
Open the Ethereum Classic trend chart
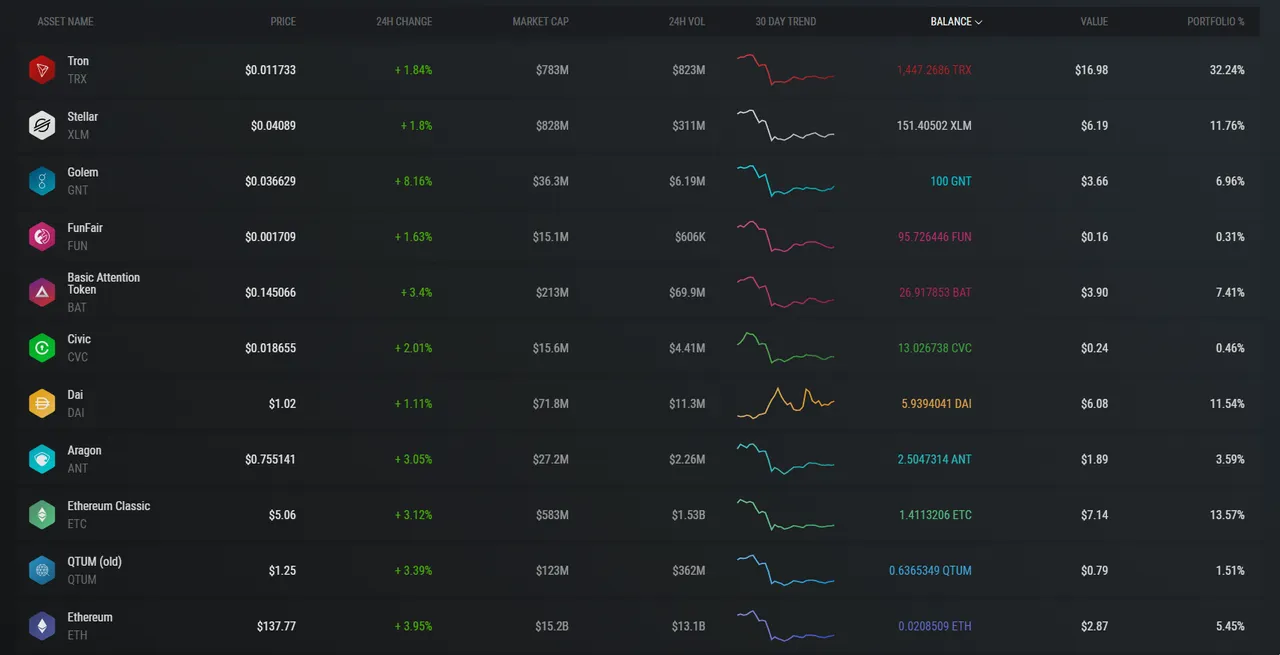tap(785, 515)
